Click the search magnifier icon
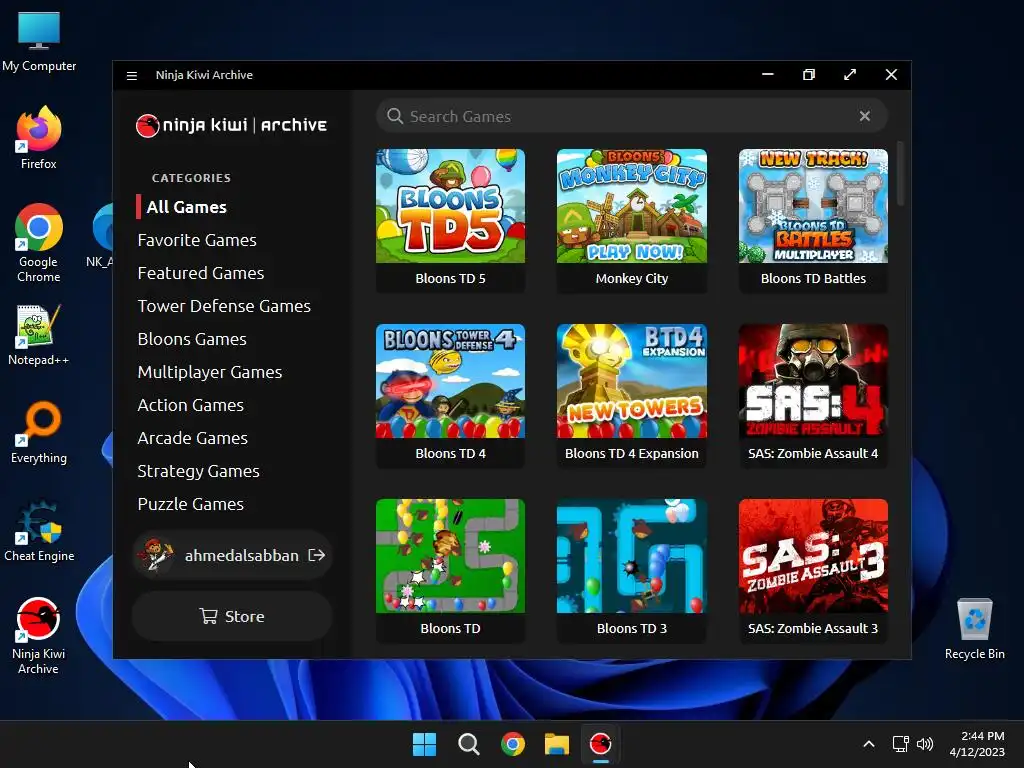Screen dimensions: 1024x768 [394, 116]
